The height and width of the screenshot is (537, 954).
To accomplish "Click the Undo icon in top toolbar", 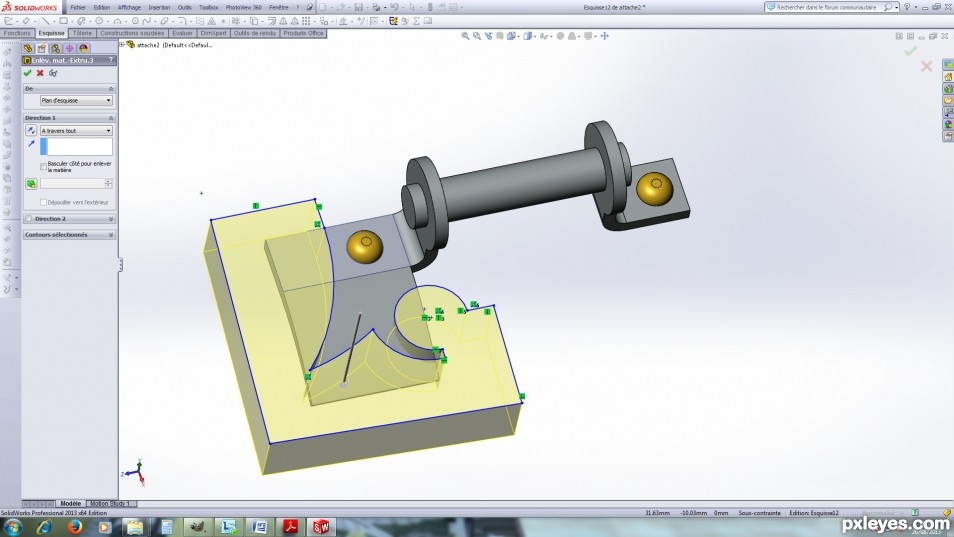I will [x=394, y=7].
